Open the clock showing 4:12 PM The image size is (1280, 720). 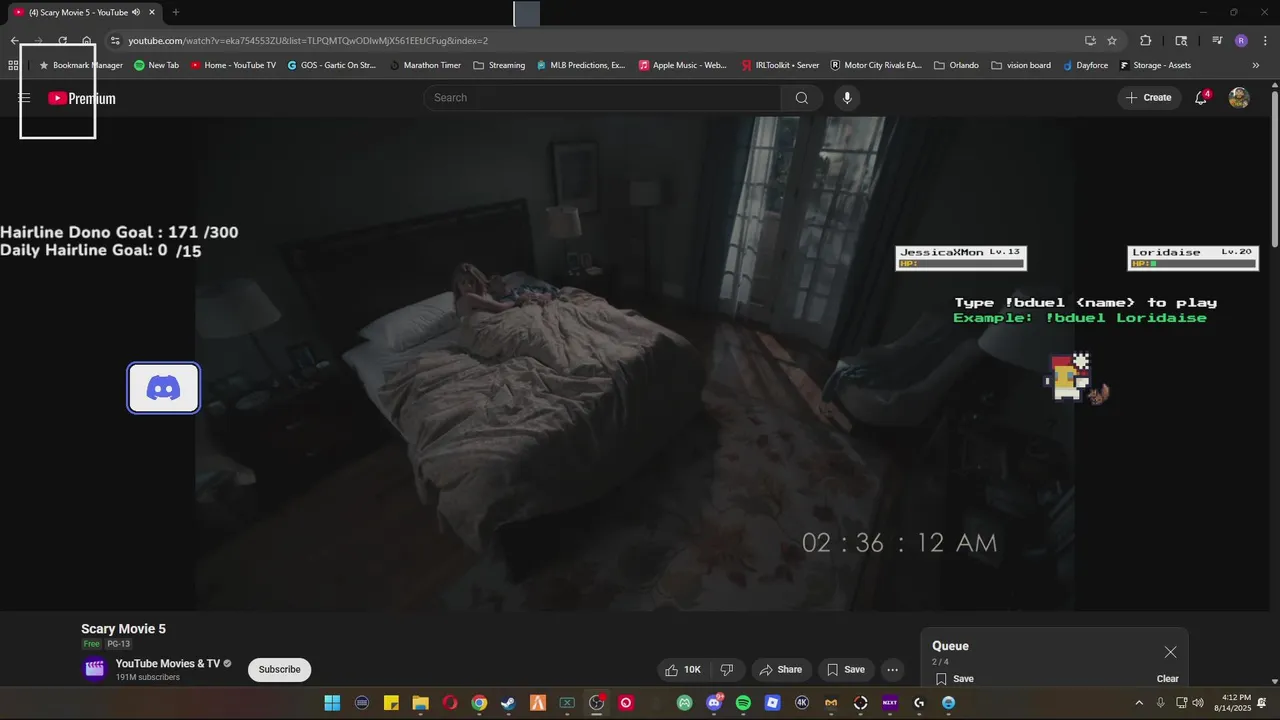(1232, 703)
